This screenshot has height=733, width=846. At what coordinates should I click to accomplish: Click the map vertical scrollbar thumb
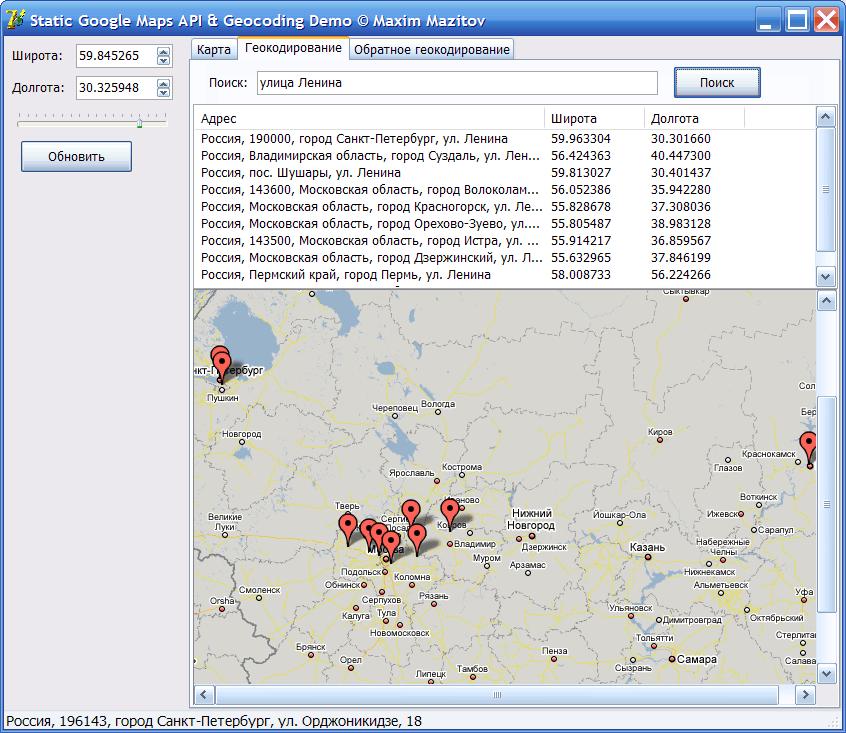(826, 504)
